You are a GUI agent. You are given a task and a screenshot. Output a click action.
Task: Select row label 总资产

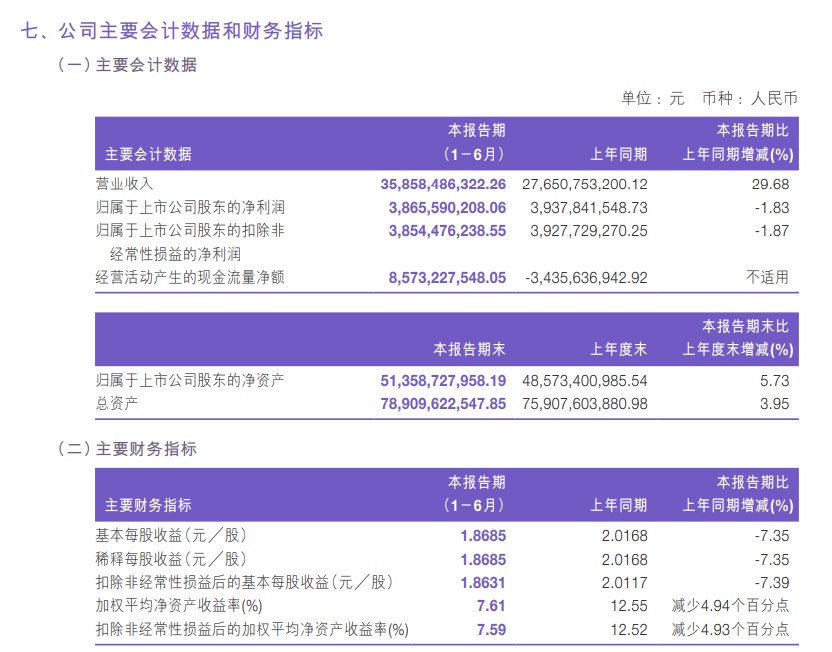point(117,403)
